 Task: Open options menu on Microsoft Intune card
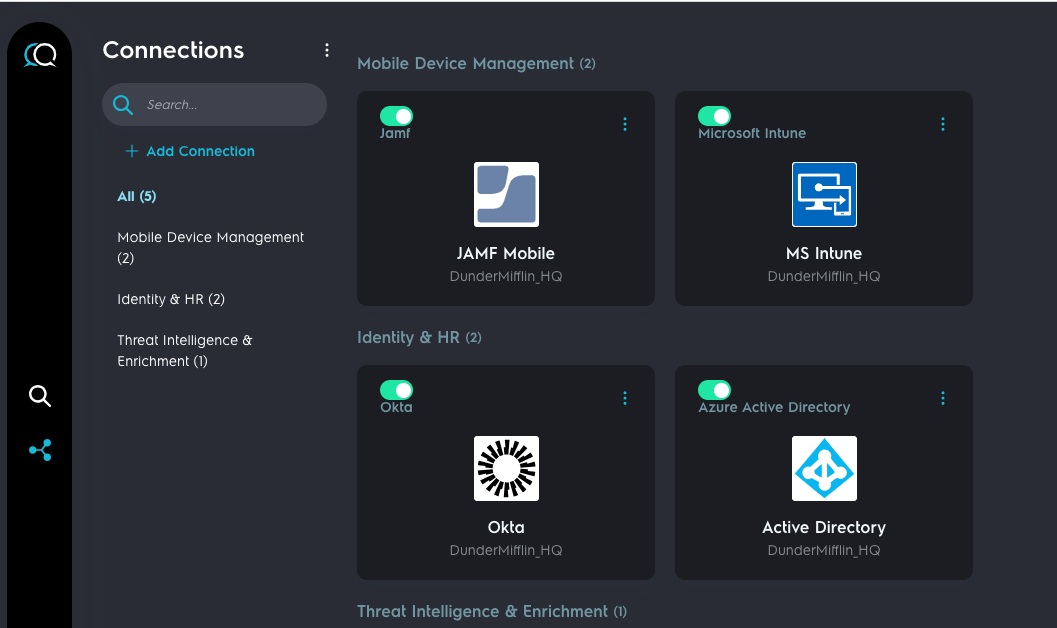click(x=943, y=124)
